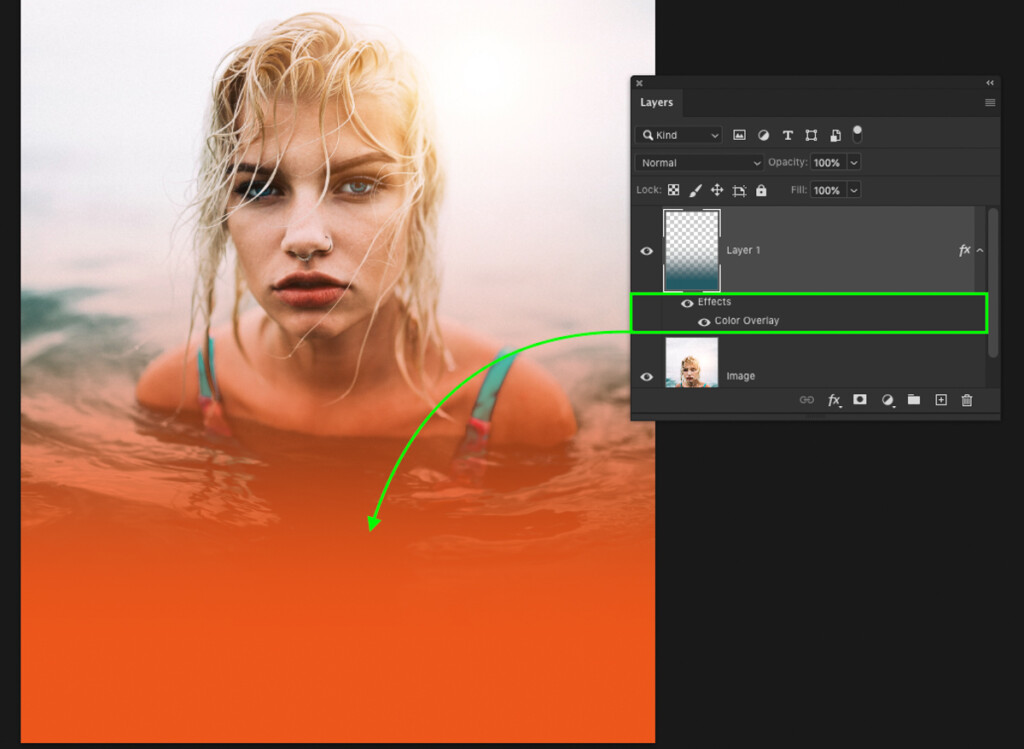Click the filter by type (text) icon
Image resolution: width=1024 pixels, height=749 pixels.
pyautogui.click(x=788, y=135)
